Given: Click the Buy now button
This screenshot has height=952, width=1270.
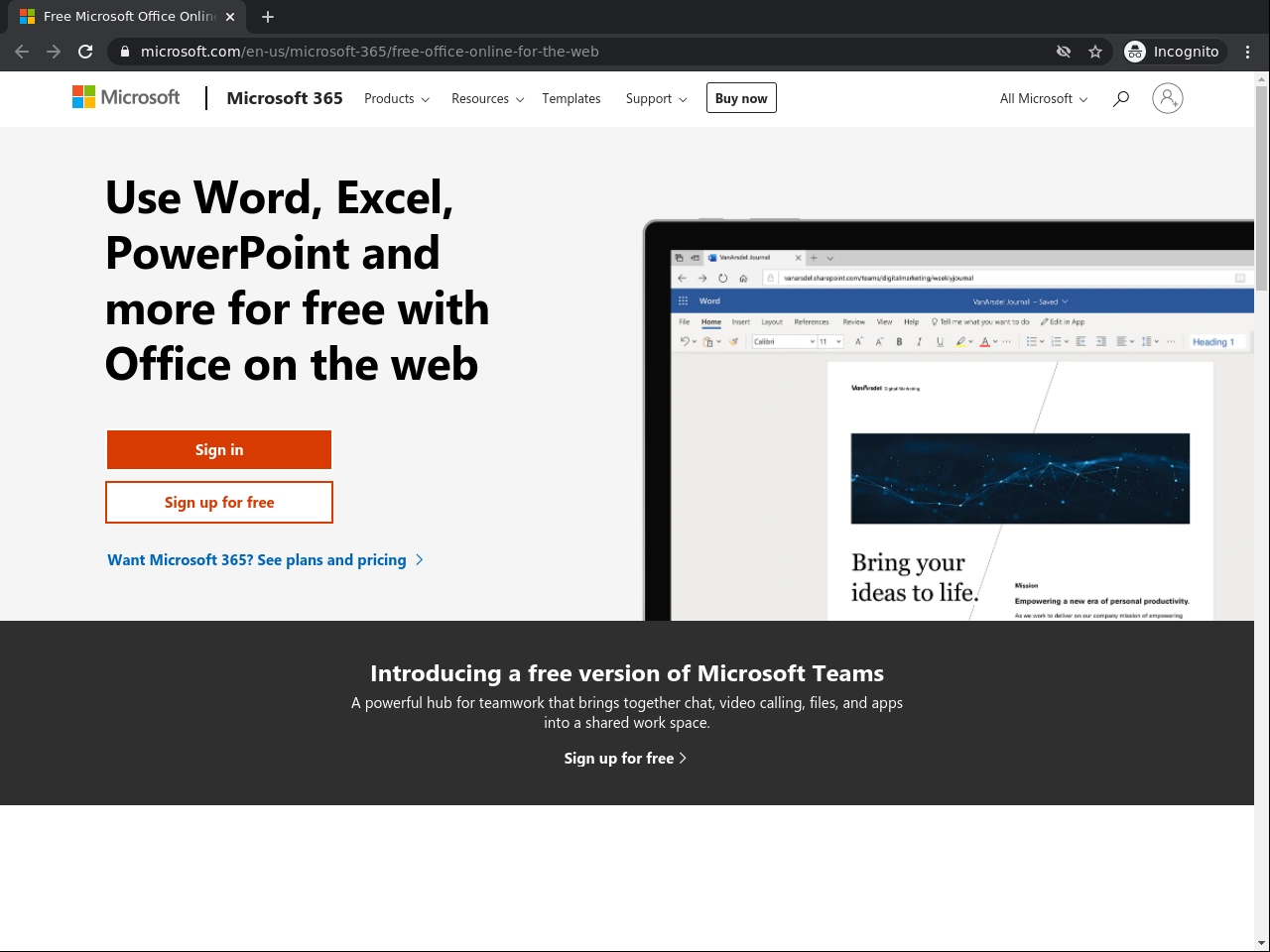Looking at the screenshot, I should point(741,98).
